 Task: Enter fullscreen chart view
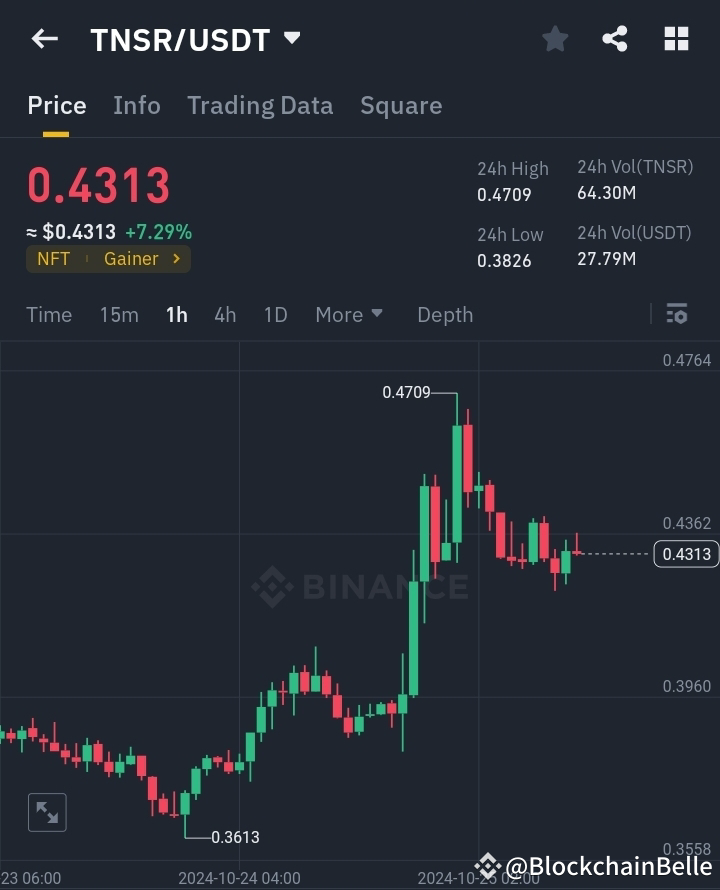click(x=47, y=812)
